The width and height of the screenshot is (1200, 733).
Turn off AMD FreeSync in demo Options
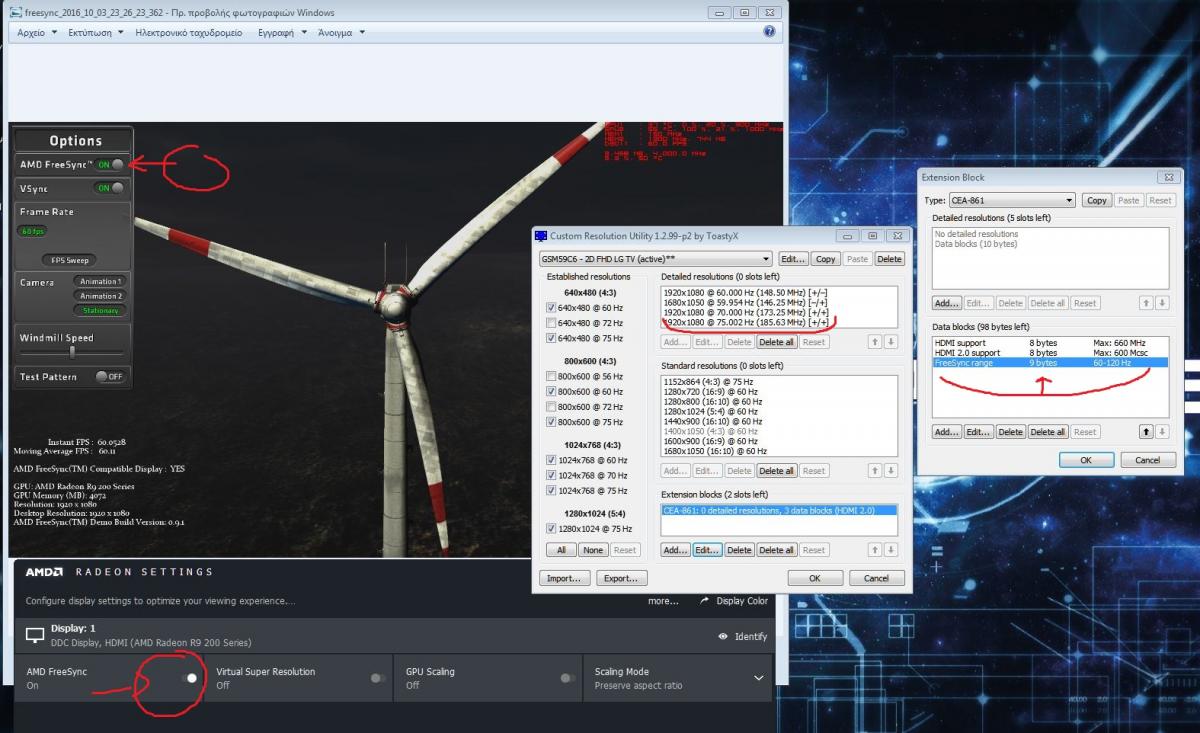click(111, 164)
